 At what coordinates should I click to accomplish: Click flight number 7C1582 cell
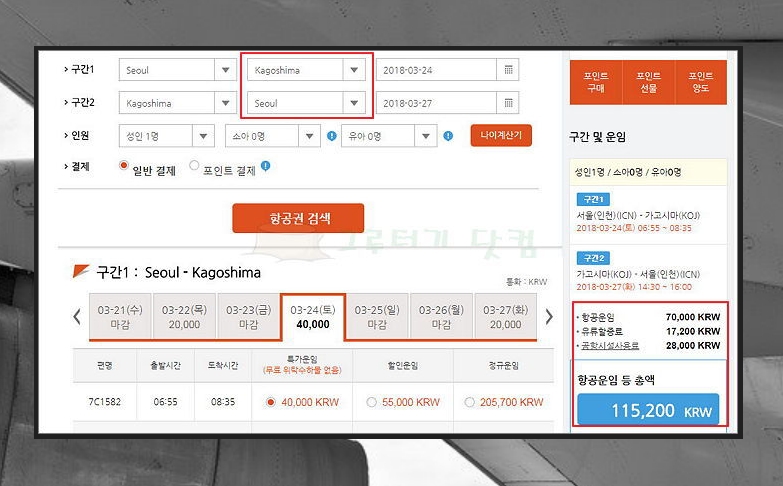105,402
